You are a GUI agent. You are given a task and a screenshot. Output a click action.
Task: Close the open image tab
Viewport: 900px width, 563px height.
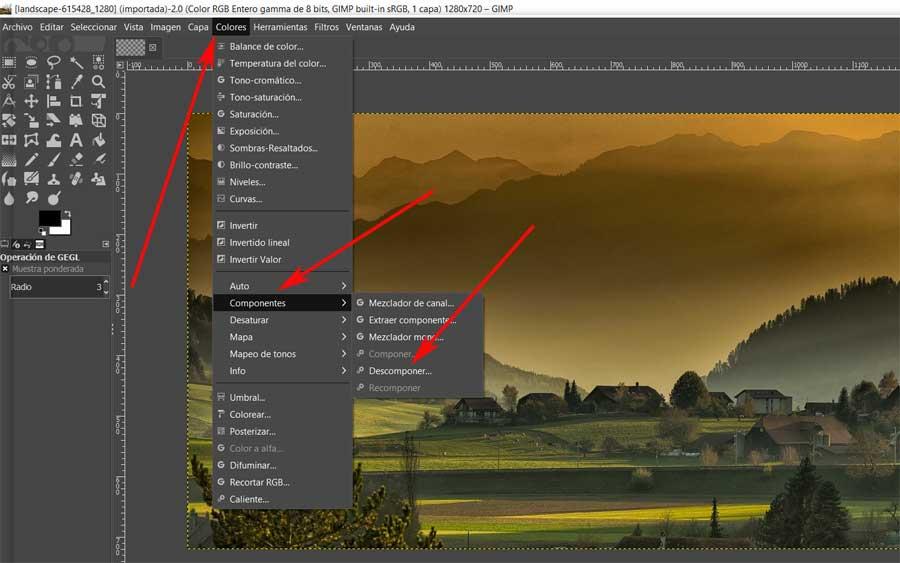pyautogui.click(x=153, y=47)
